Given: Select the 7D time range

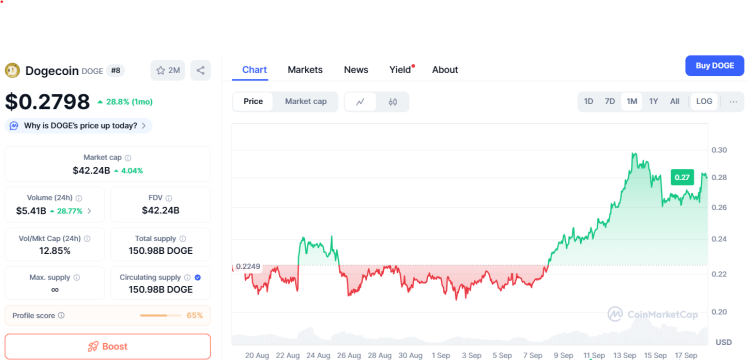Looking at the screenshot, I should point(610,102).
